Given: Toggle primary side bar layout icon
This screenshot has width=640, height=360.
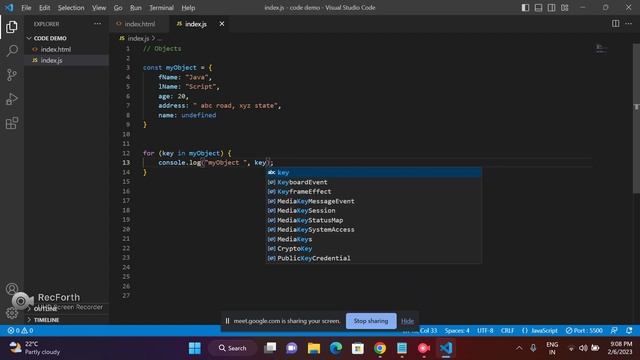Looking at the screenshot, I should (525, 8).
